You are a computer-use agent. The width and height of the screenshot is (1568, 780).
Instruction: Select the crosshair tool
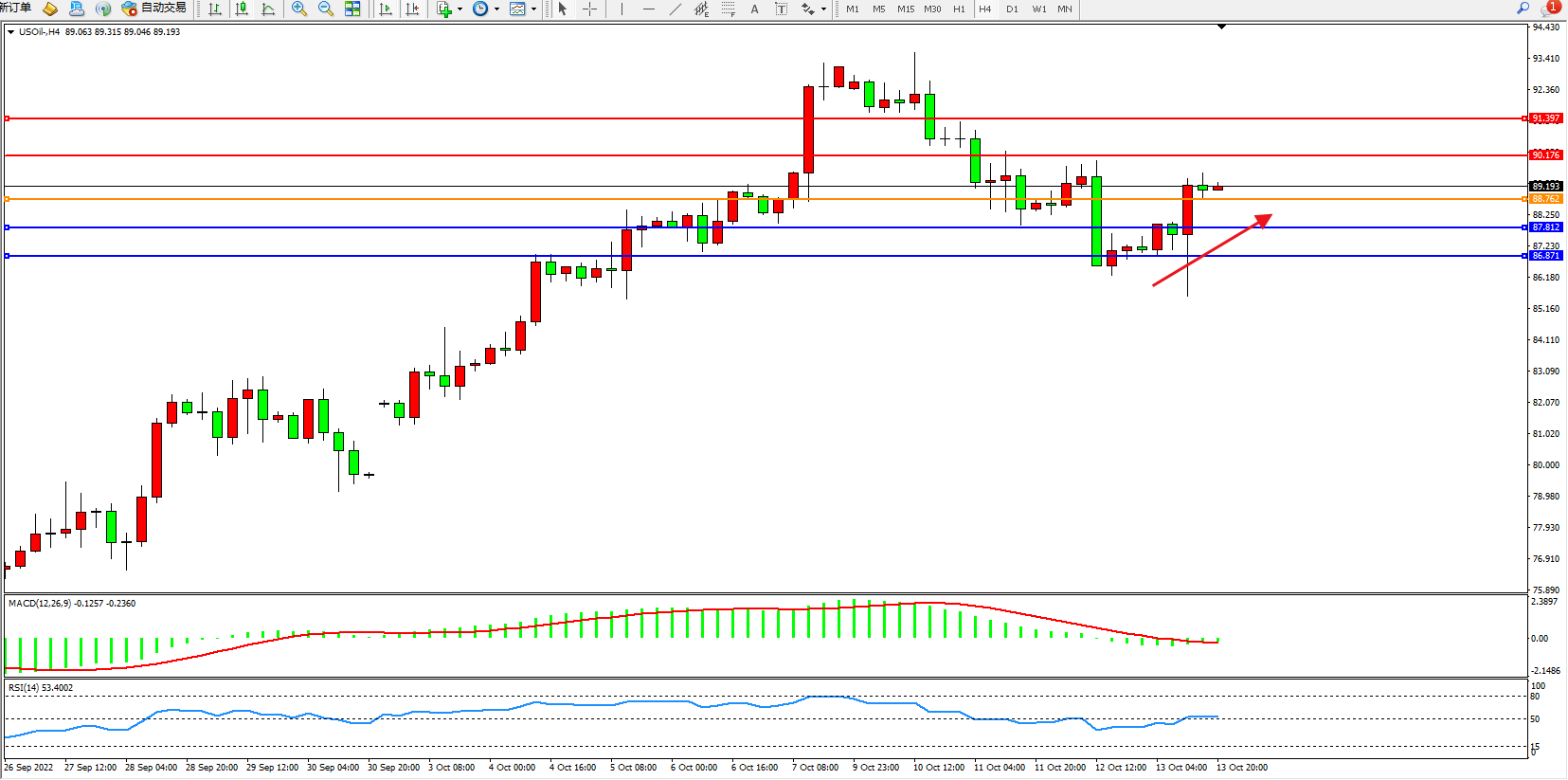[589, 9]
